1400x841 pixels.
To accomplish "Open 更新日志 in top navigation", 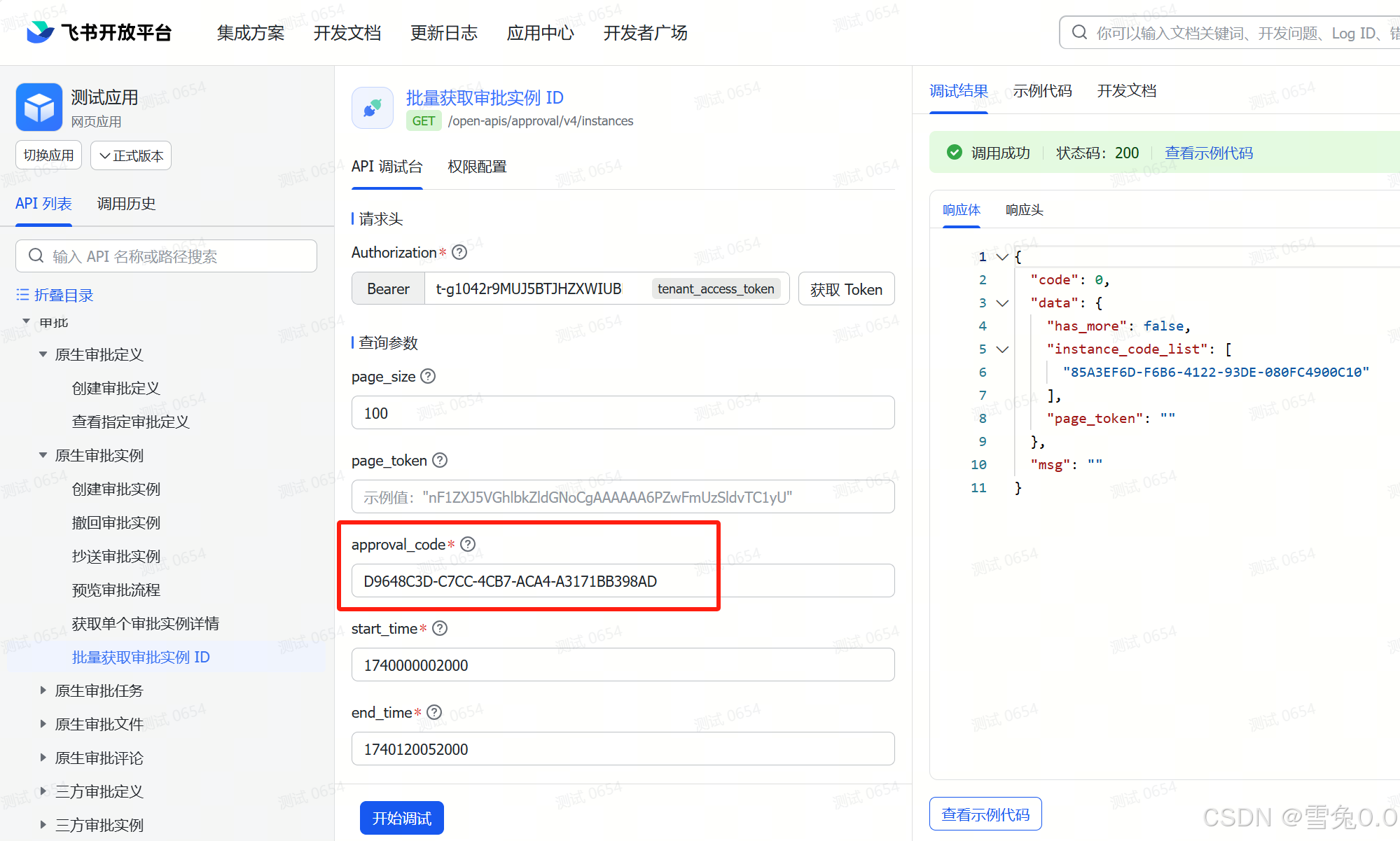I will tap(444, 33).
